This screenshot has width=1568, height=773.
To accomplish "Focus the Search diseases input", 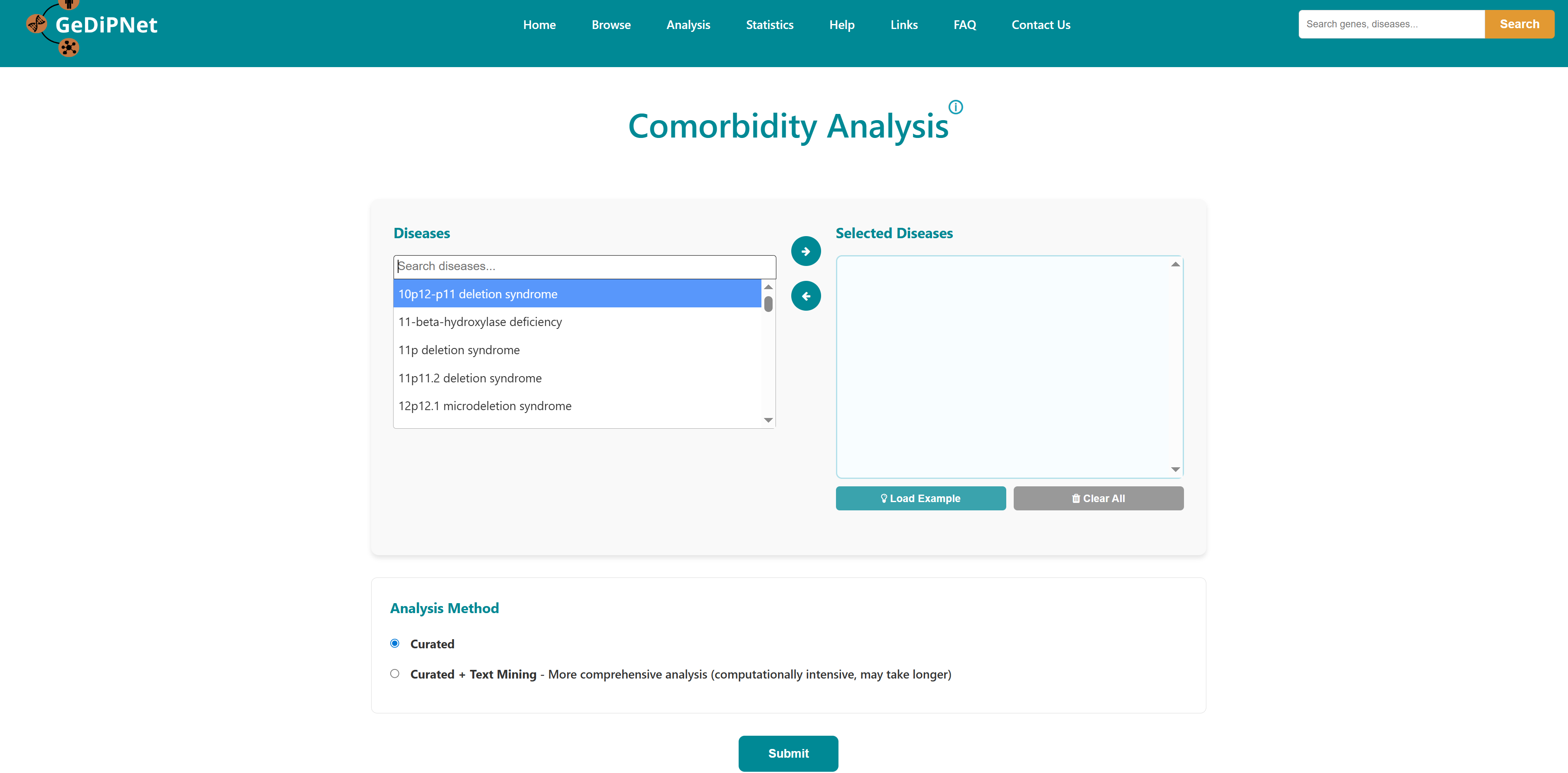I will (x=584, y=267).
